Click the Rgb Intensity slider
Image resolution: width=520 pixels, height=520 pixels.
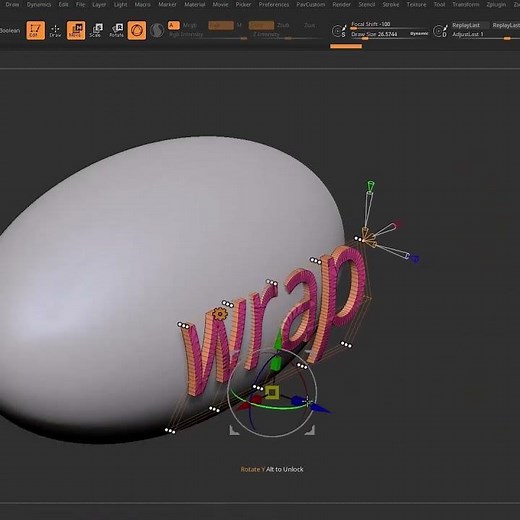click(x=208, y=35)
